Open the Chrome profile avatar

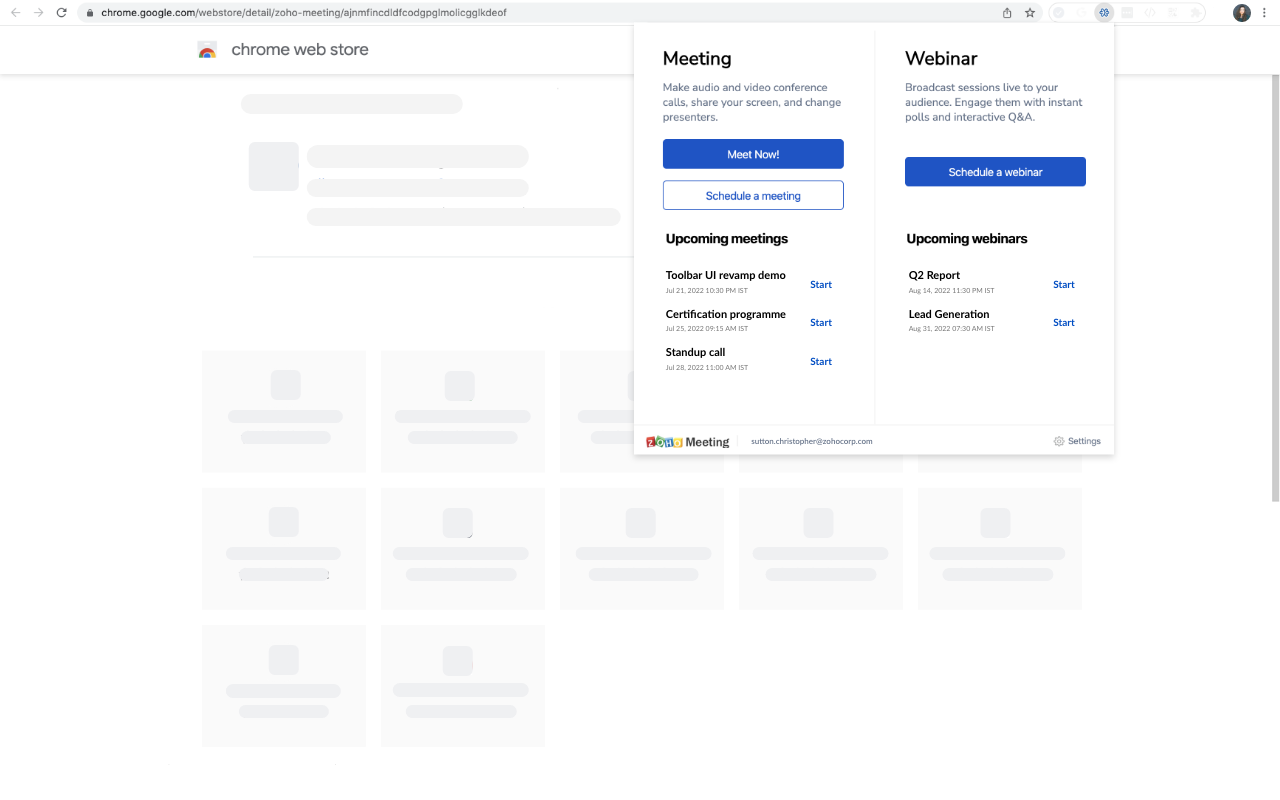1242,13
